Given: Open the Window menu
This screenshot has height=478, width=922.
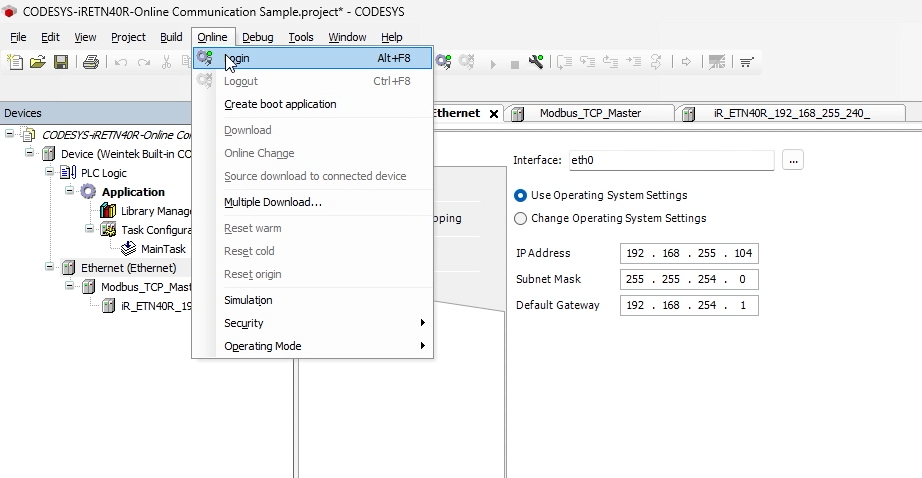Looking at the screenshot, I should (x=347, y=37).
